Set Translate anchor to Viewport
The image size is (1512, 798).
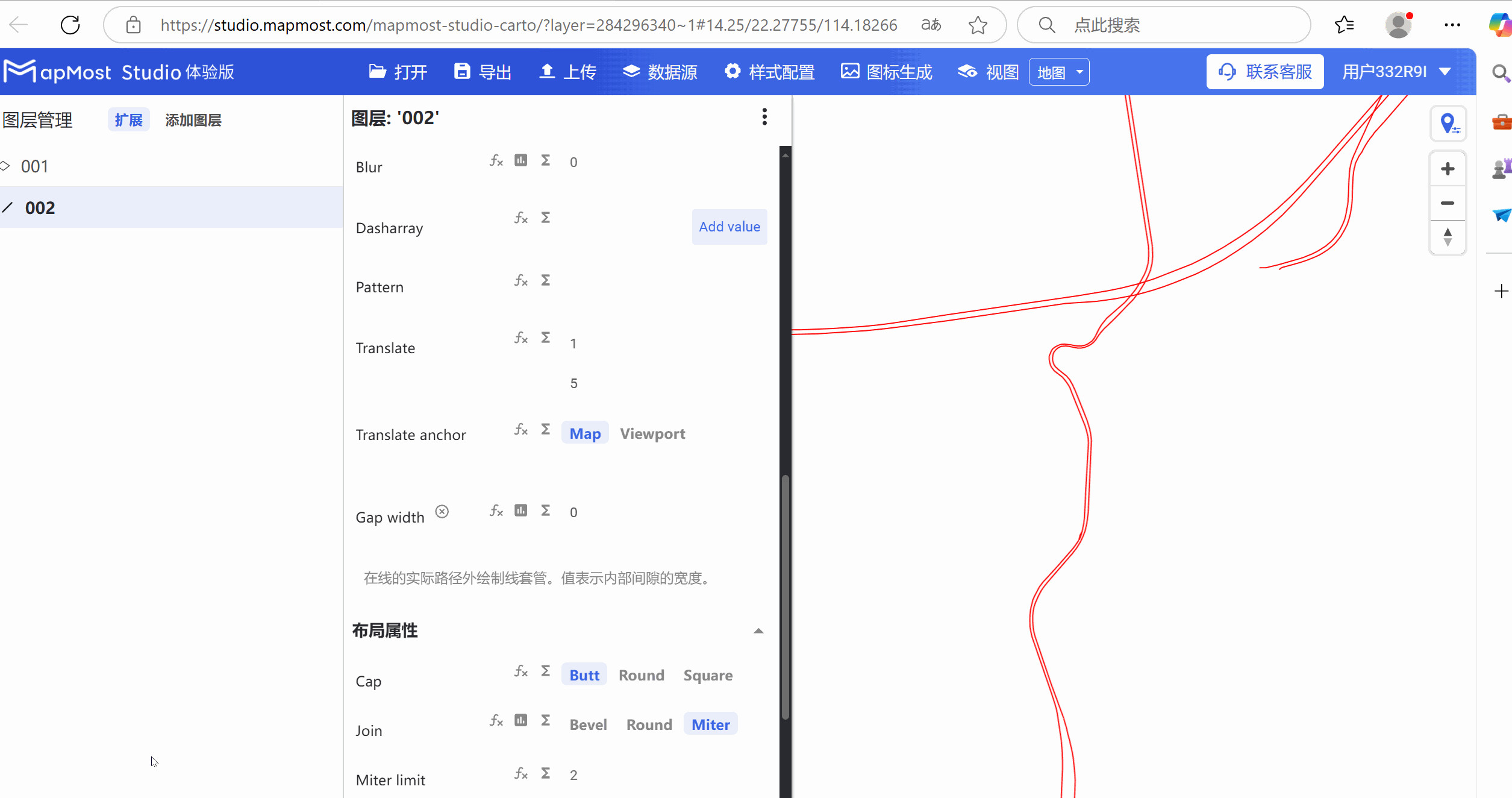coord(652,433)
